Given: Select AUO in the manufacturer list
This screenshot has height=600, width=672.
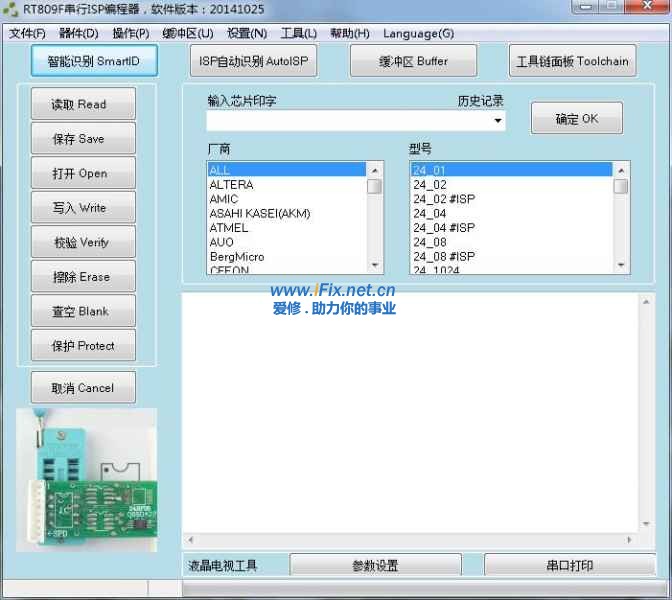Looking at the screenshot, I should coord(286,242).
